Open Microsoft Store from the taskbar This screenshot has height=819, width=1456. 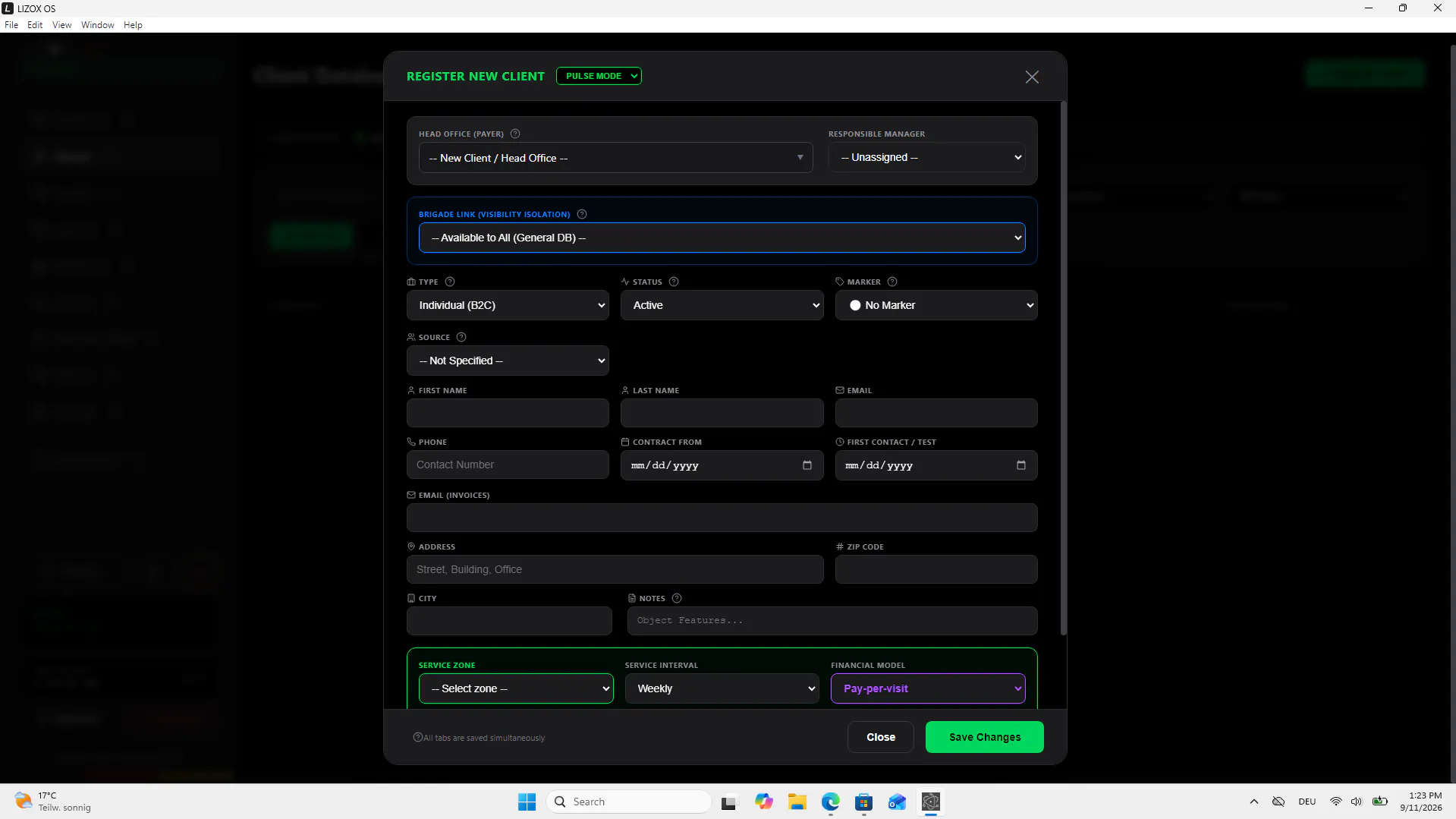(x=864, y=802)
